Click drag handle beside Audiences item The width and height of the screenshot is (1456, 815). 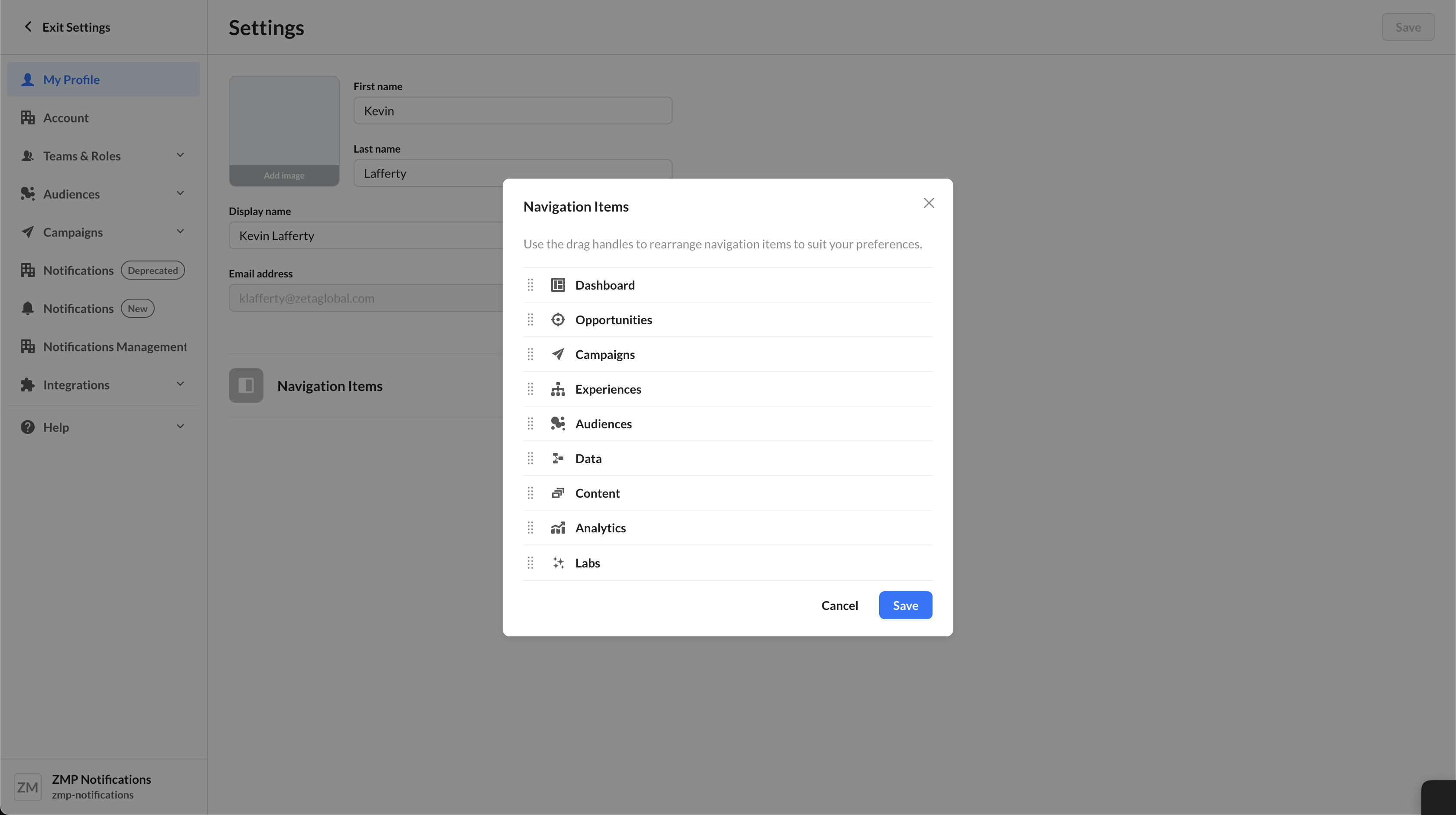(530, 424)
